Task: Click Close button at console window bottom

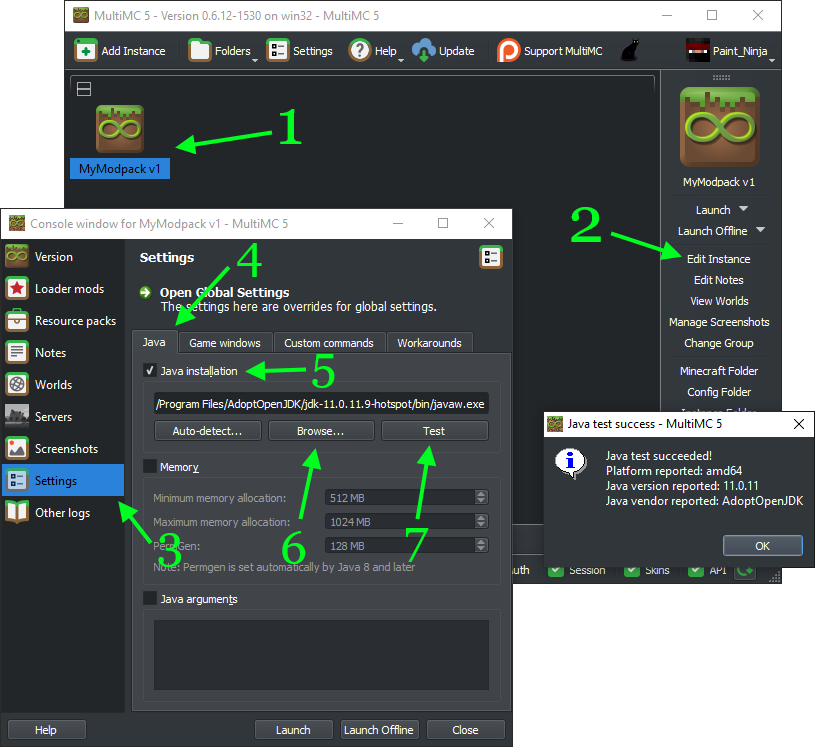Action: [x=466, y=730]
